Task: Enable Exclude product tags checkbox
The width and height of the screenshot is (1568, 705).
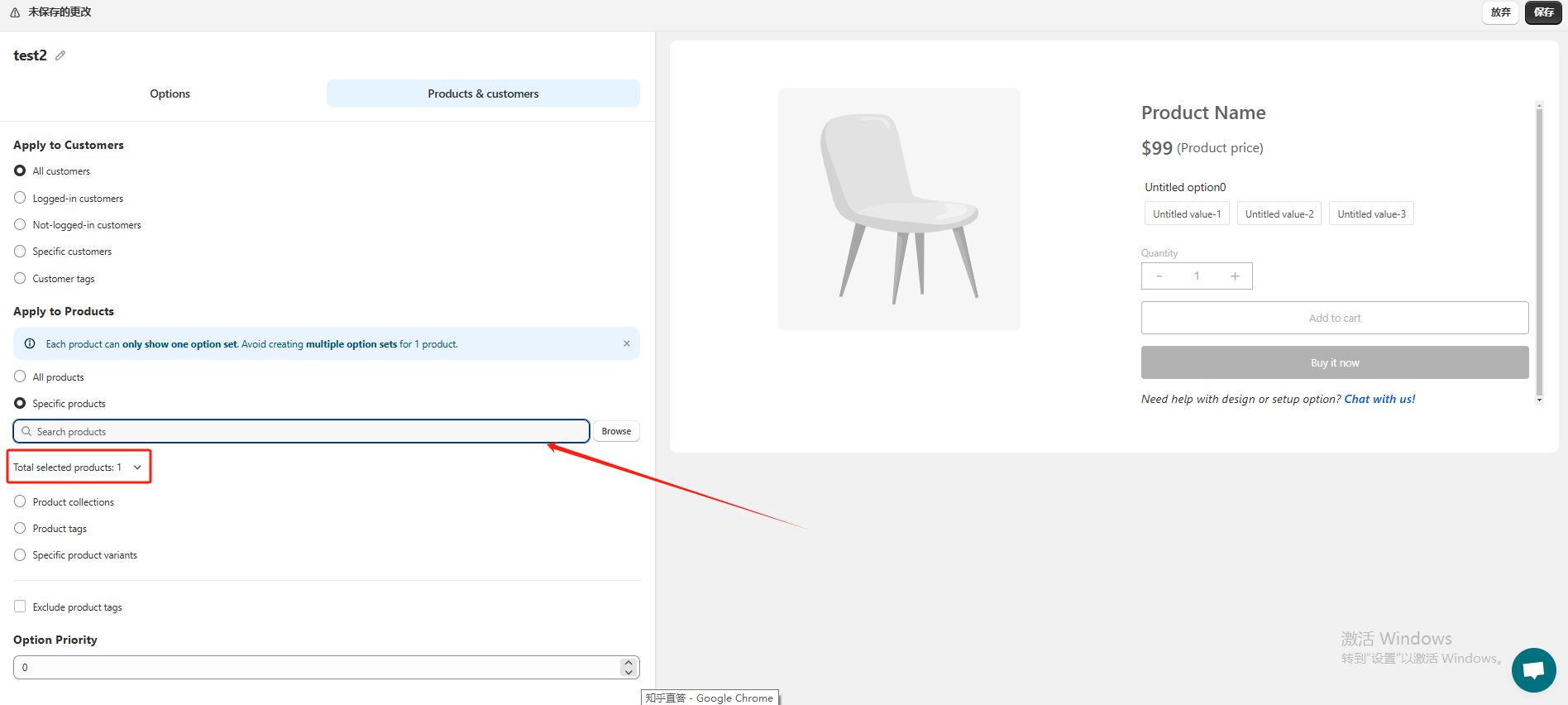Action: tap(20, 607)
